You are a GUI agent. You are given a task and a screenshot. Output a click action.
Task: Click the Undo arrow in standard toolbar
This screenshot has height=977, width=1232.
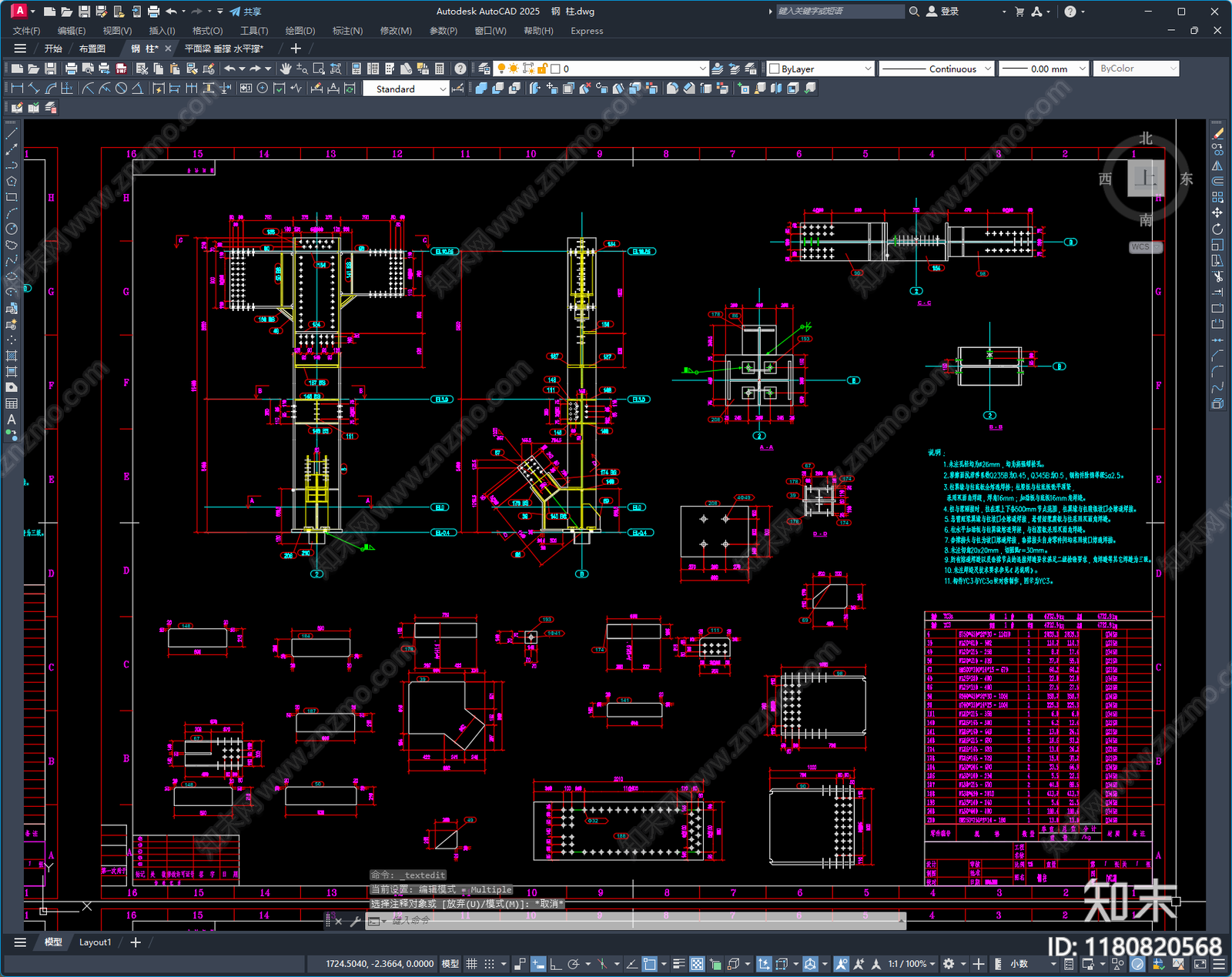[x=229, y=69]
